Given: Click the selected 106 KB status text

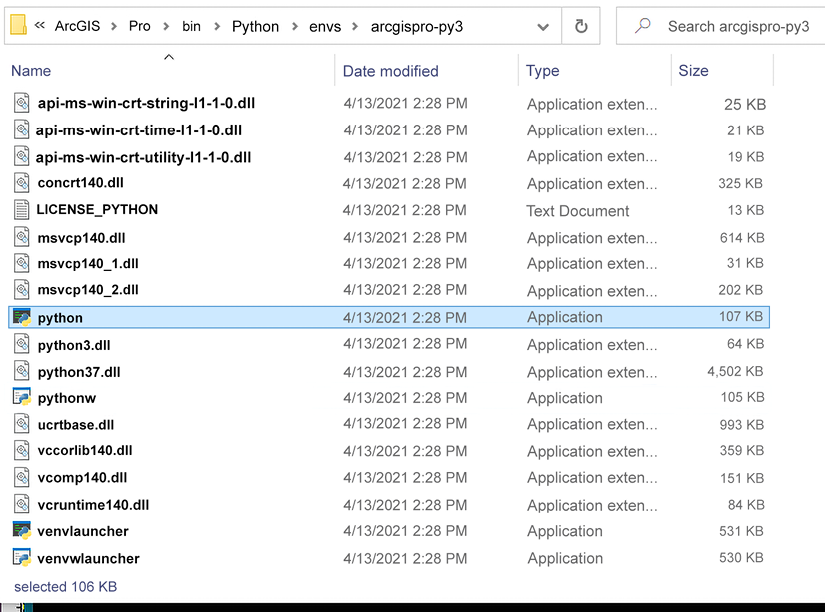Looking at the screenshot, I should pos(65,586).
